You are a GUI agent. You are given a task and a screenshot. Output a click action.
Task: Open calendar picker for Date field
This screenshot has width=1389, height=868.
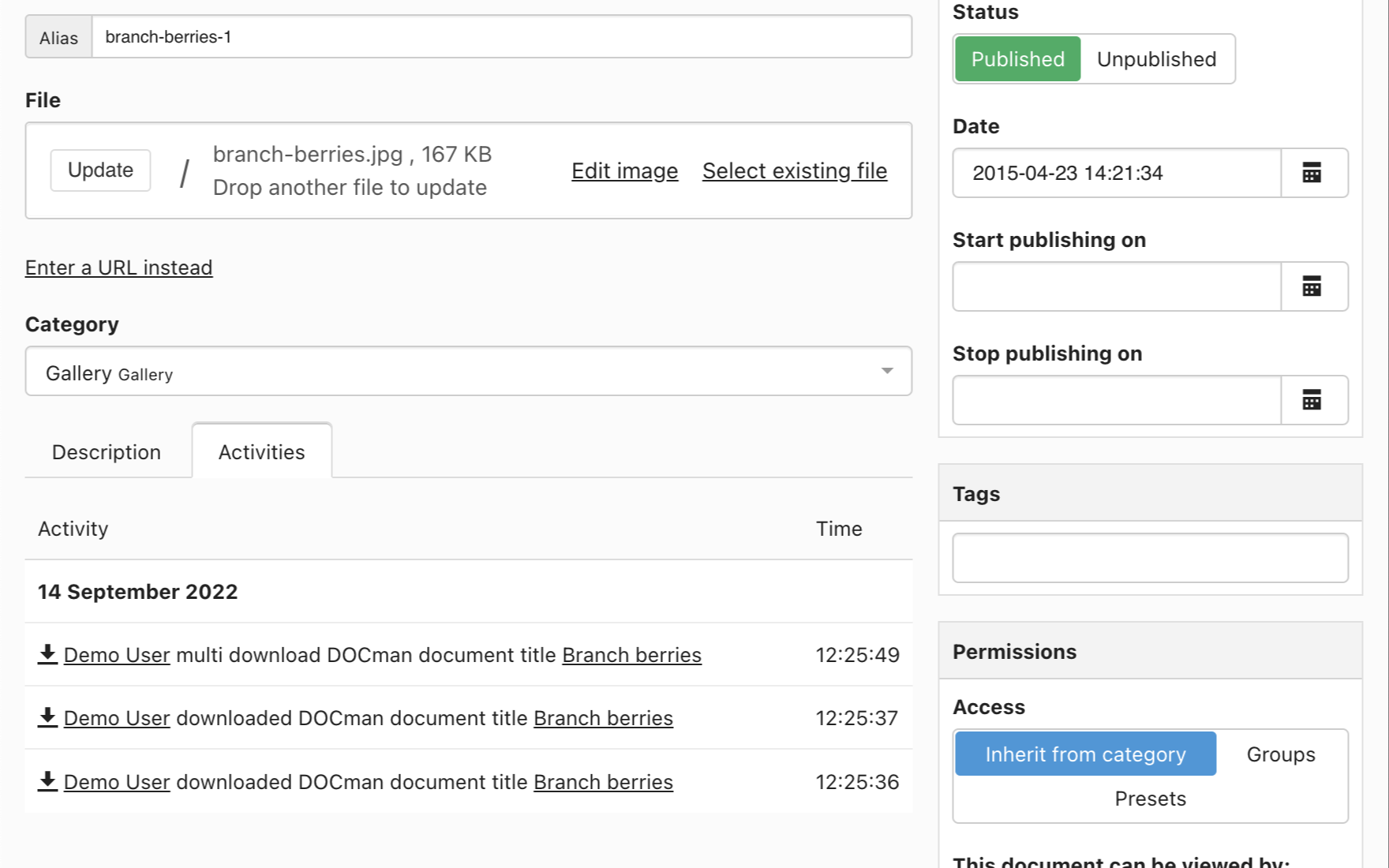[x=1312, y=173]
